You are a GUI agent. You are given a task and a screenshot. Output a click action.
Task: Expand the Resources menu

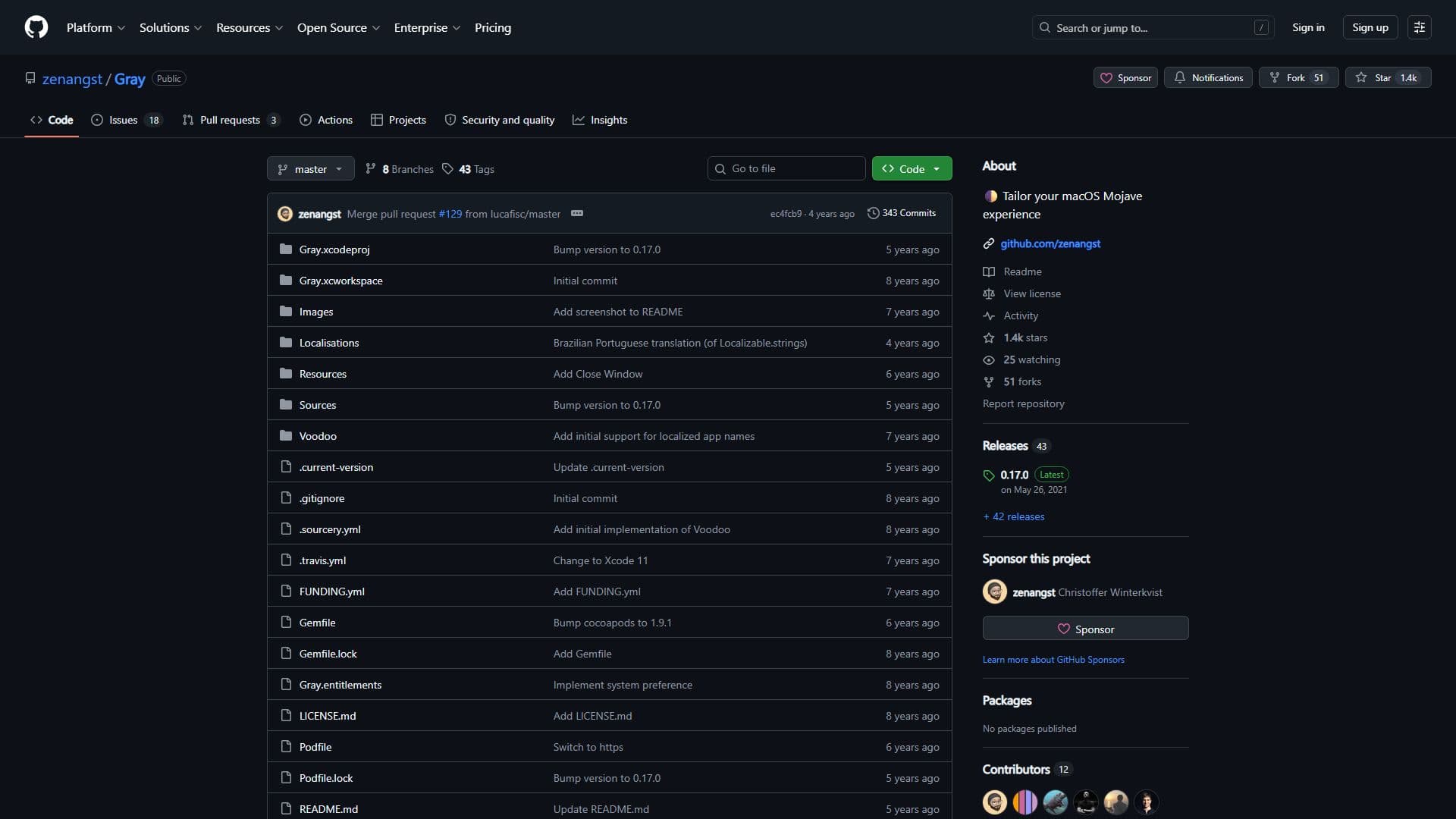249,27
